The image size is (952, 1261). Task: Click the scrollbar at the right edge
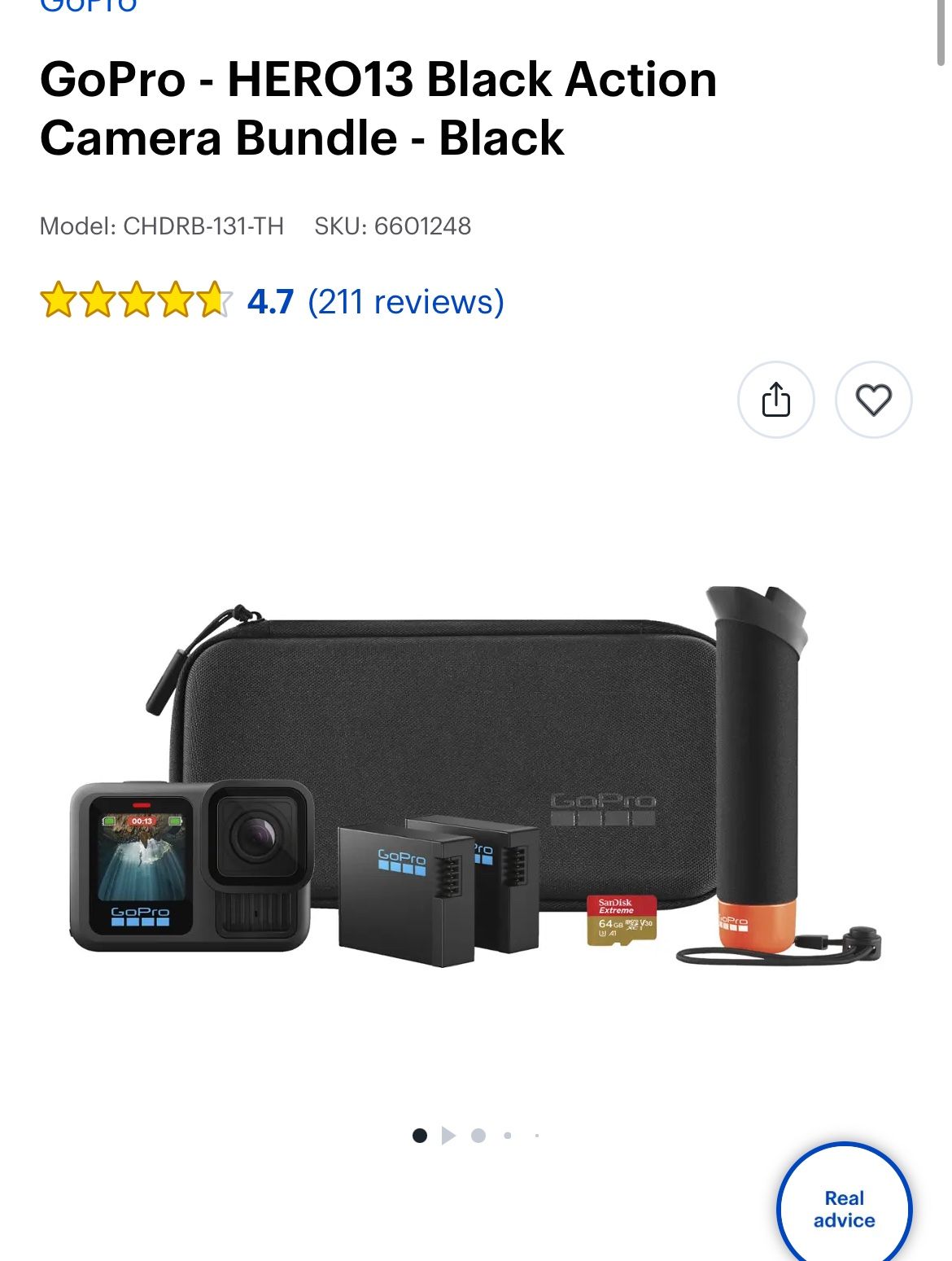point(942,33)
